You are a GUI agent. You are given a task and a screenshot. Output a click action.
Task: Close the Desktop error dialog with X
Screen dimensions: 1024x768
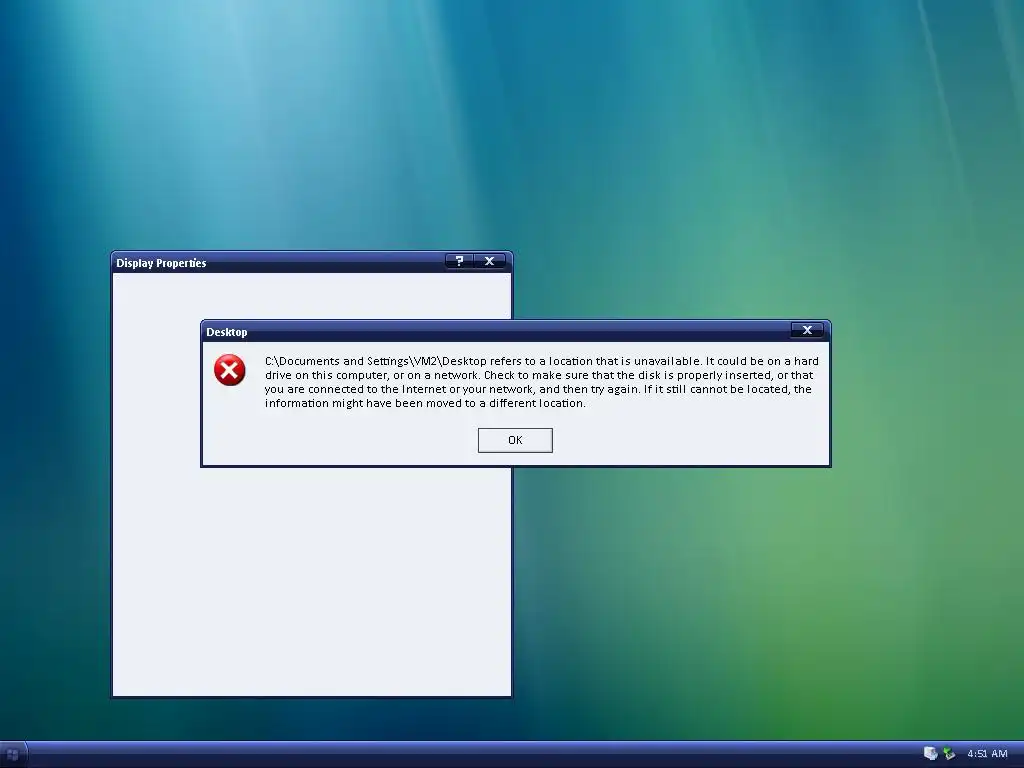point(807,330)
